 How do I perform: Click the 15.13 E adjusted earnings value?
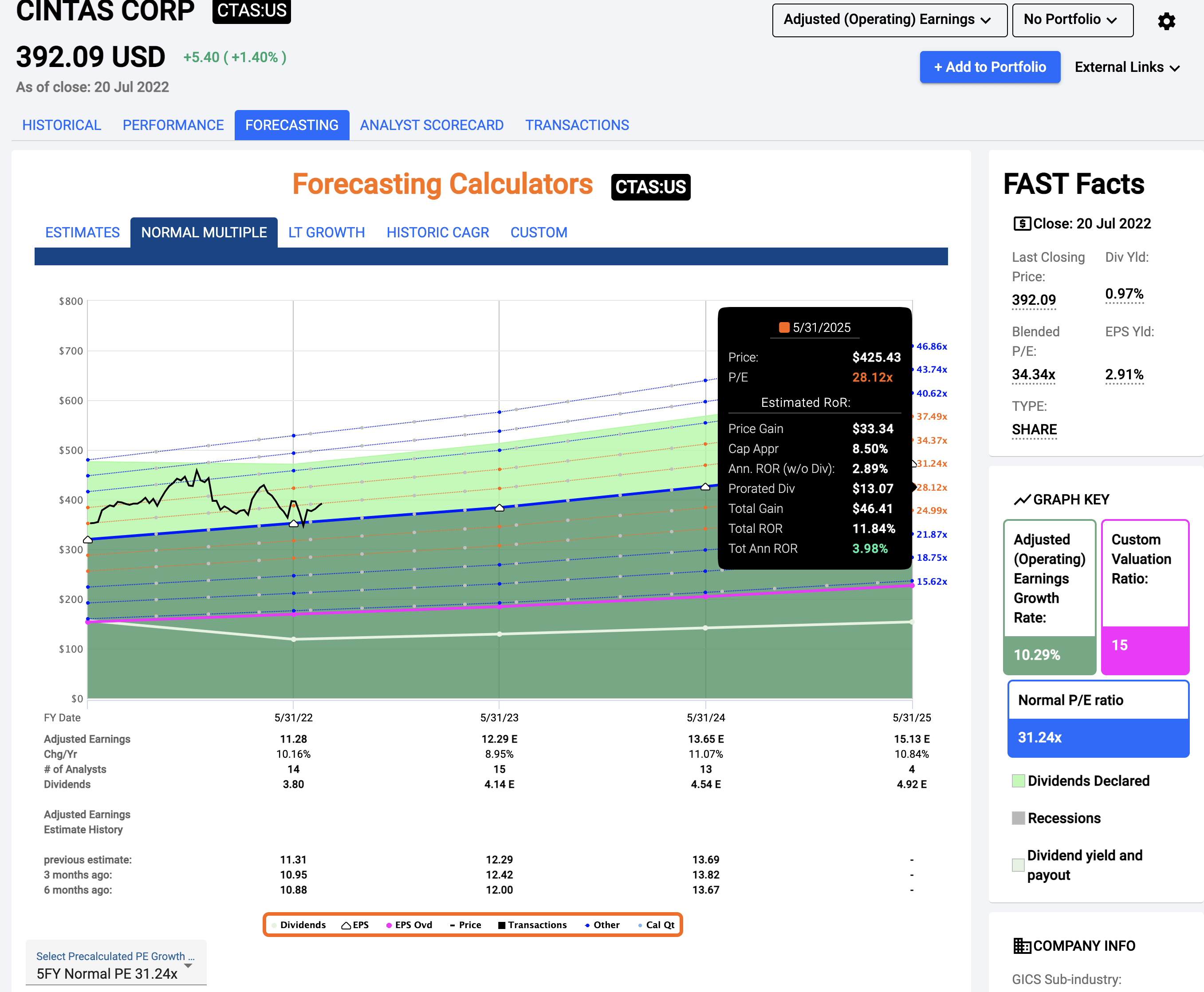click(911, 739)
